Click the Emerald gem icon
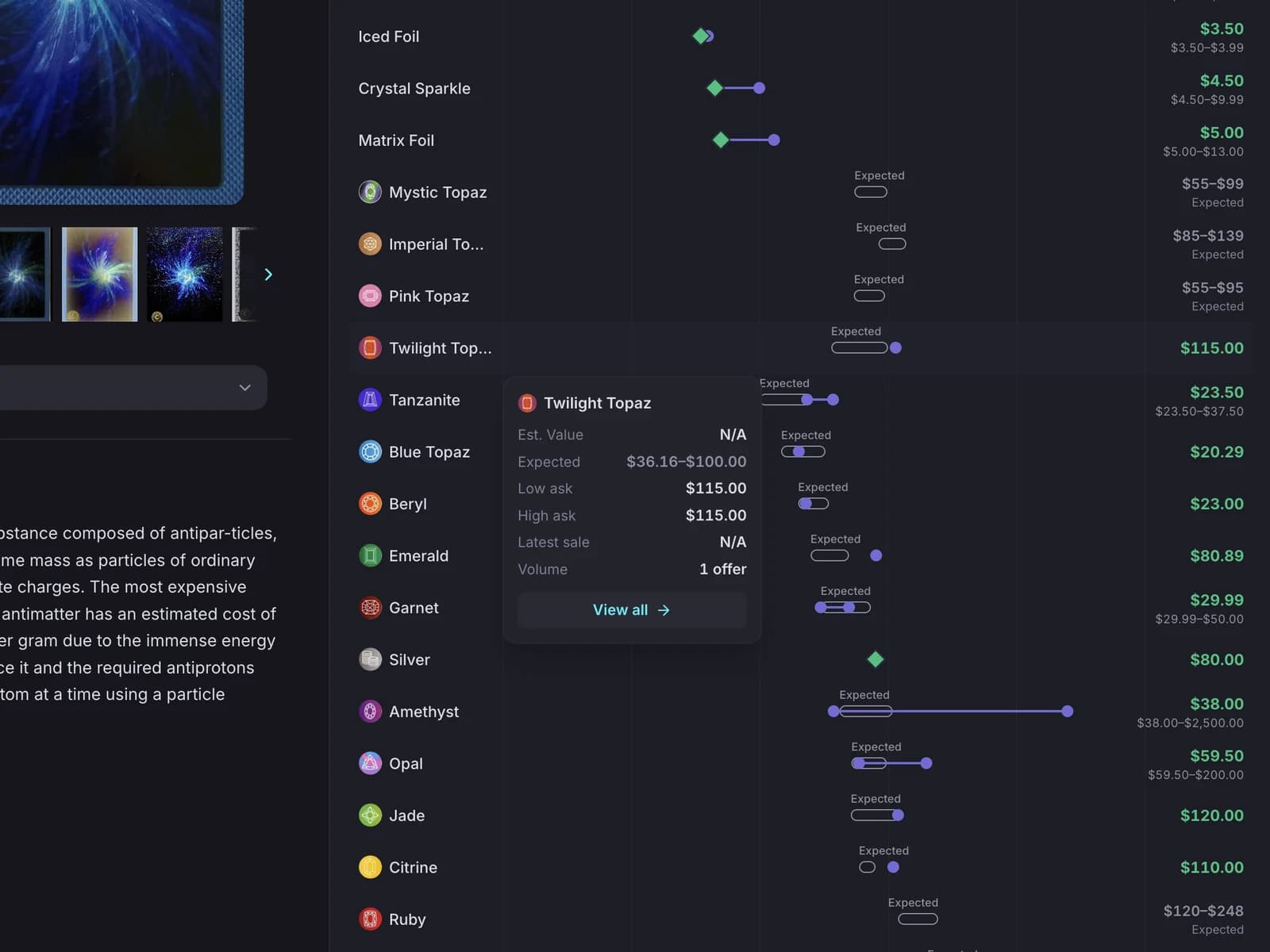Image resolution: width=1270 pixels, height=952 pixels. (x=370, y=555)
